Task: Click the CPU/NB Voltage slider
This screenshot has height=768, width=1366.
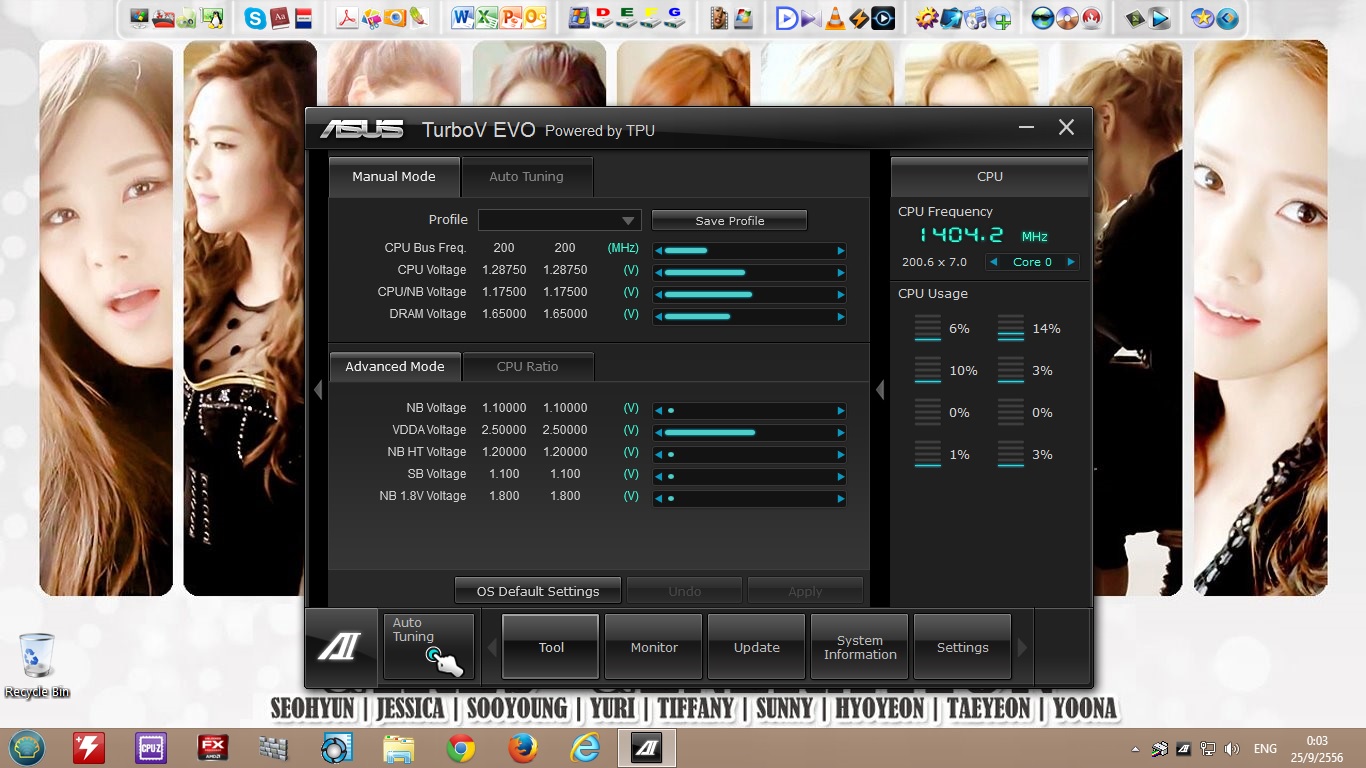Action: point(750,294)
